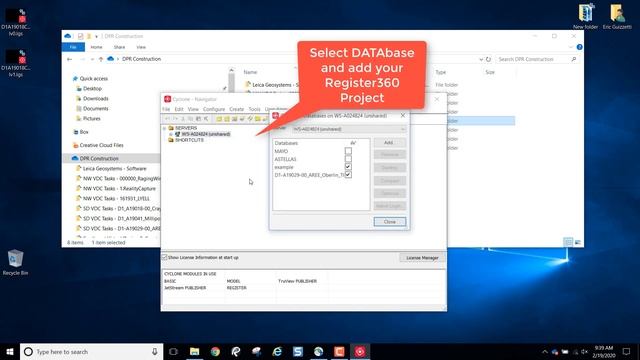Select Quick access in navigation pane
This screenshot has width=640, height=360.
click(x=93, y=79)
